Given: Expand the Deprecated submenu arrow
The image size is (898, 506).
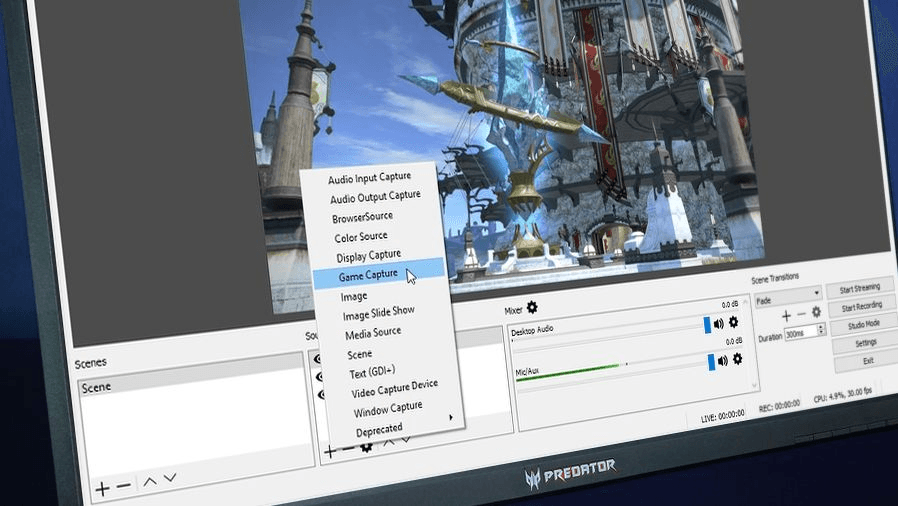Looking at the screenshot, I should [451, 417].
